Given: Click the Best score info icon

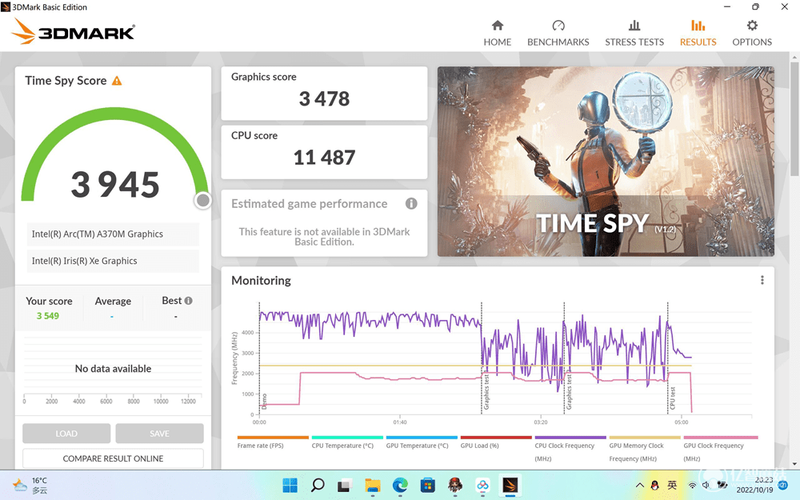Looking at the screenshot, I should pos(188,301).
